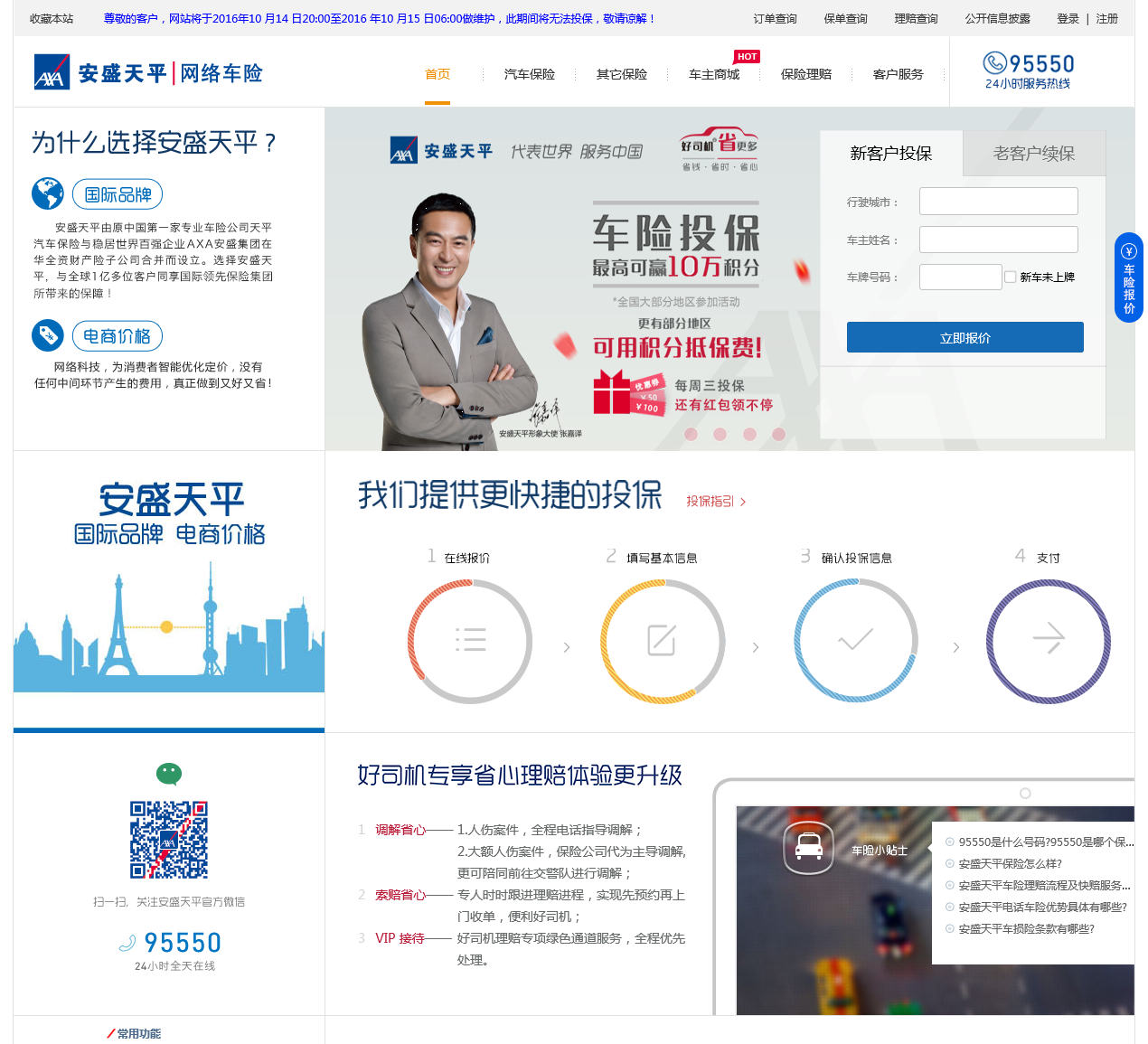The image size is (1148, 1044).
Task: Click the price tag icon beside 电商价格
Action: pyautogui.click(x=48, y=335)
